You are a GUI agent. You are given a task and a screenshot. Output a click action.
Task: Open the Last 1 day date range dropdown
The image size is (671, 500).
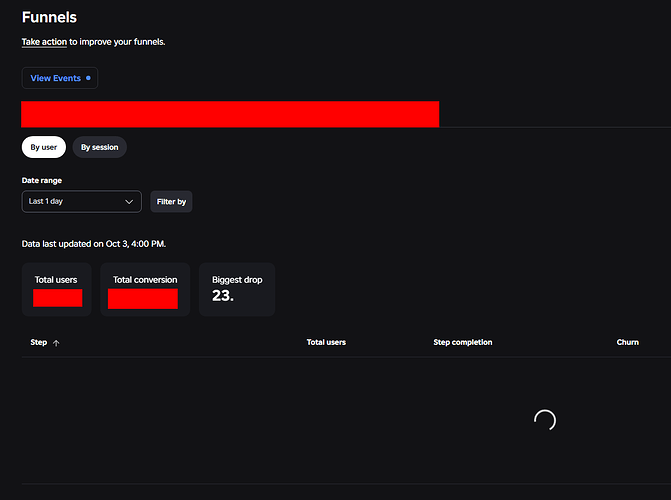tap(82, 202)
